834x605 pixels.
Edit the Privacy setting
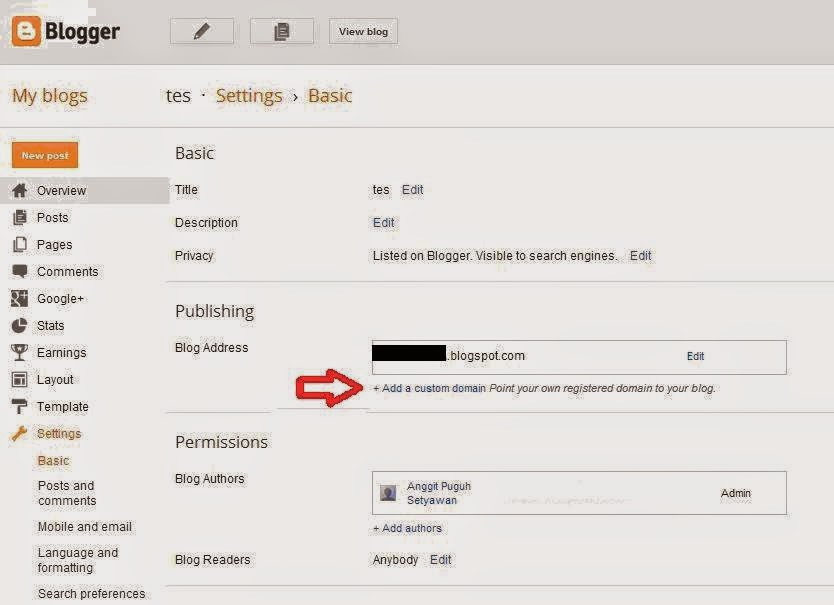[640, 256]
